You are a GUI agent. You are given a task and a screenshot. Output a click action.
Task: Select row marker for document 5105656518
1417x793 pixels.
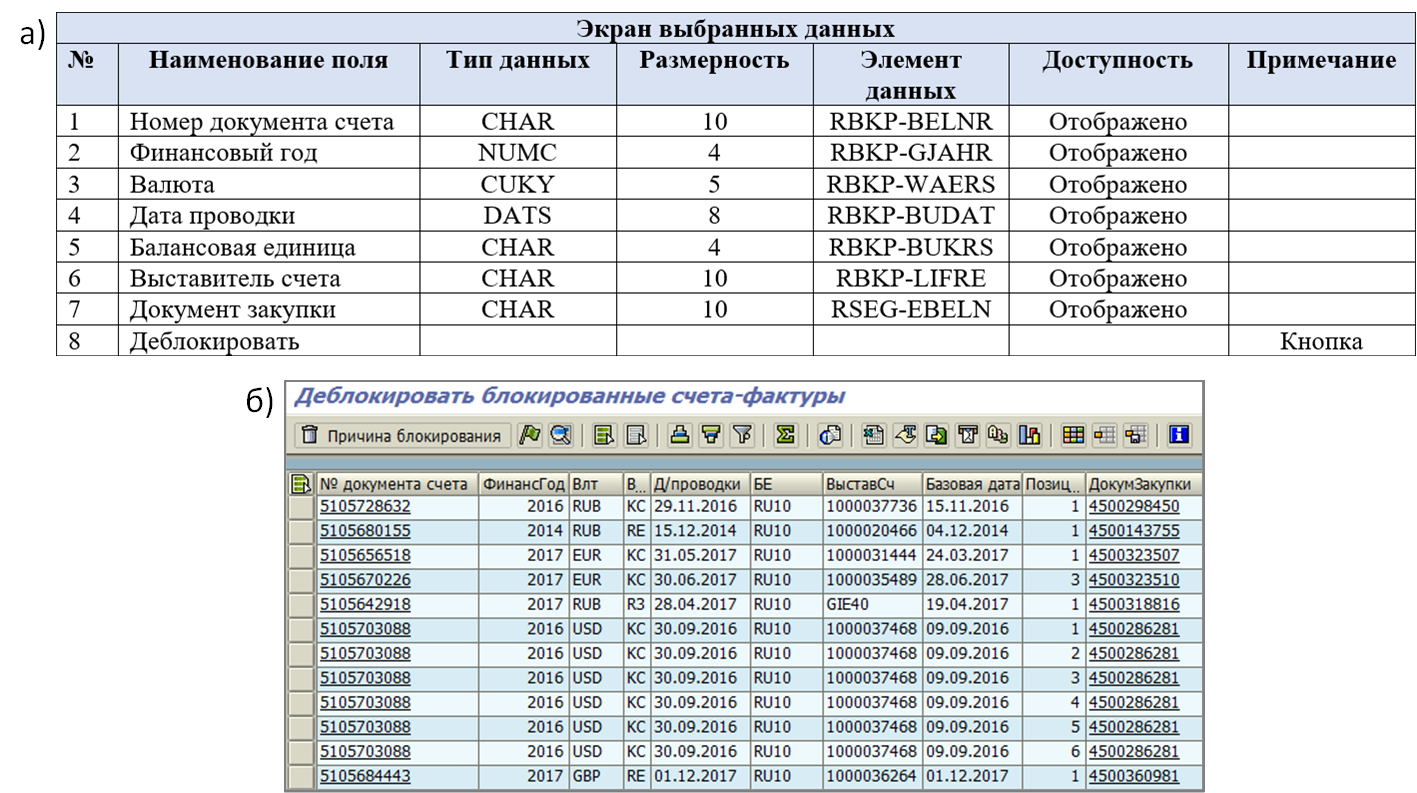pos(301,556)
